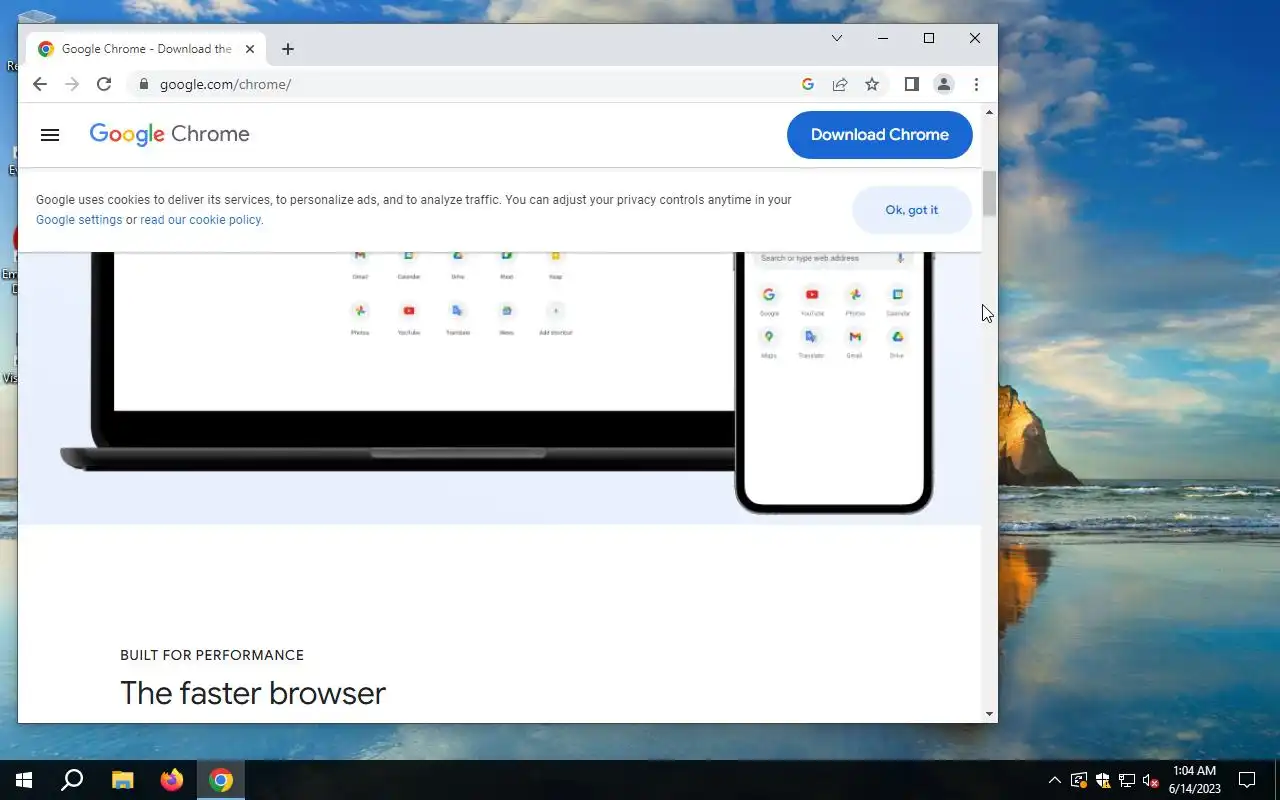The image size is (1280, 800).
Task: Click the Google Chrome logo
Action: click(x=169, y=134)
